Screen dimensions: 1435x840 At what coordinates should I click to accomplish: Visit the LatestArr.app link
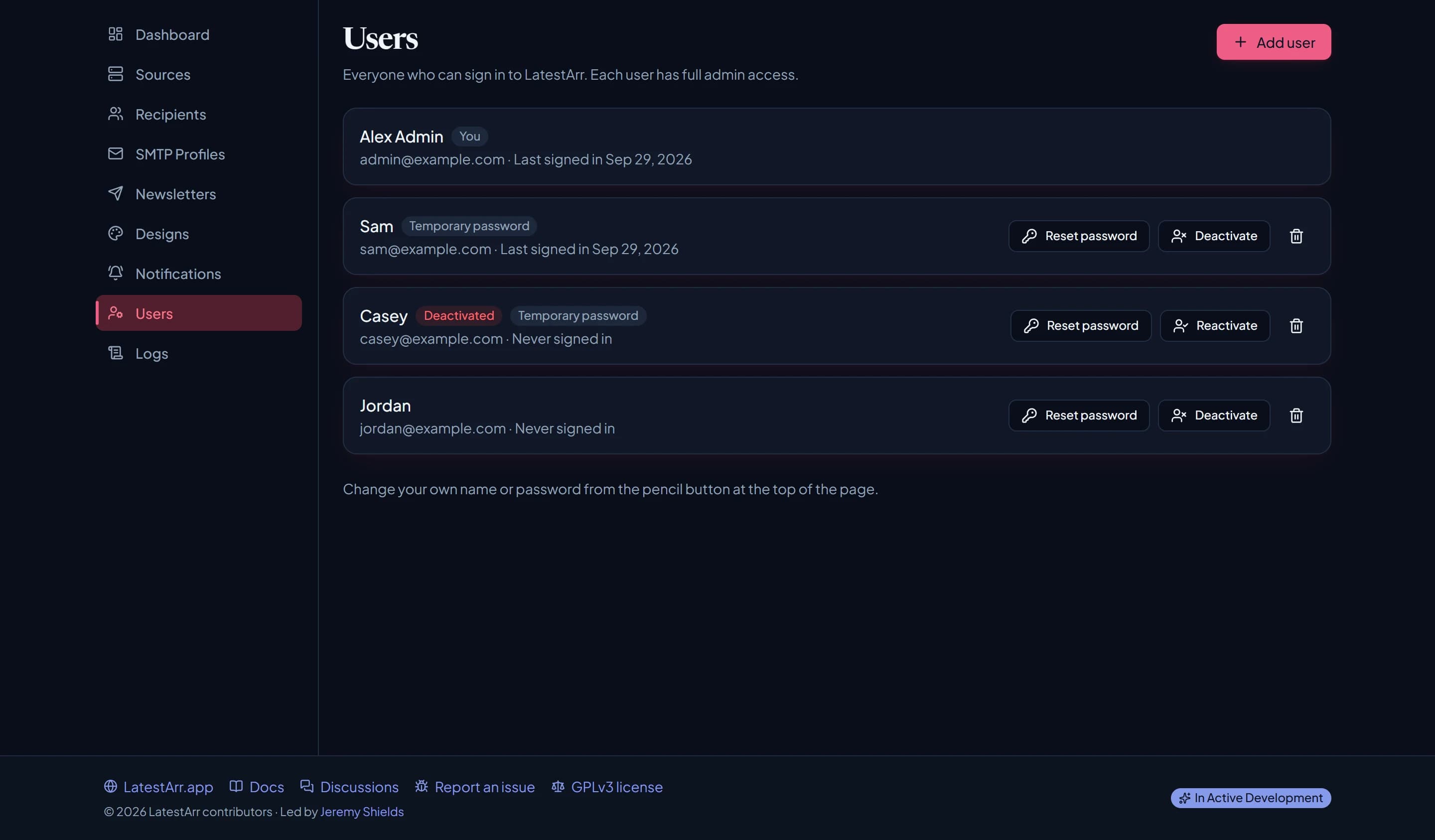click(x=158, y=787)
